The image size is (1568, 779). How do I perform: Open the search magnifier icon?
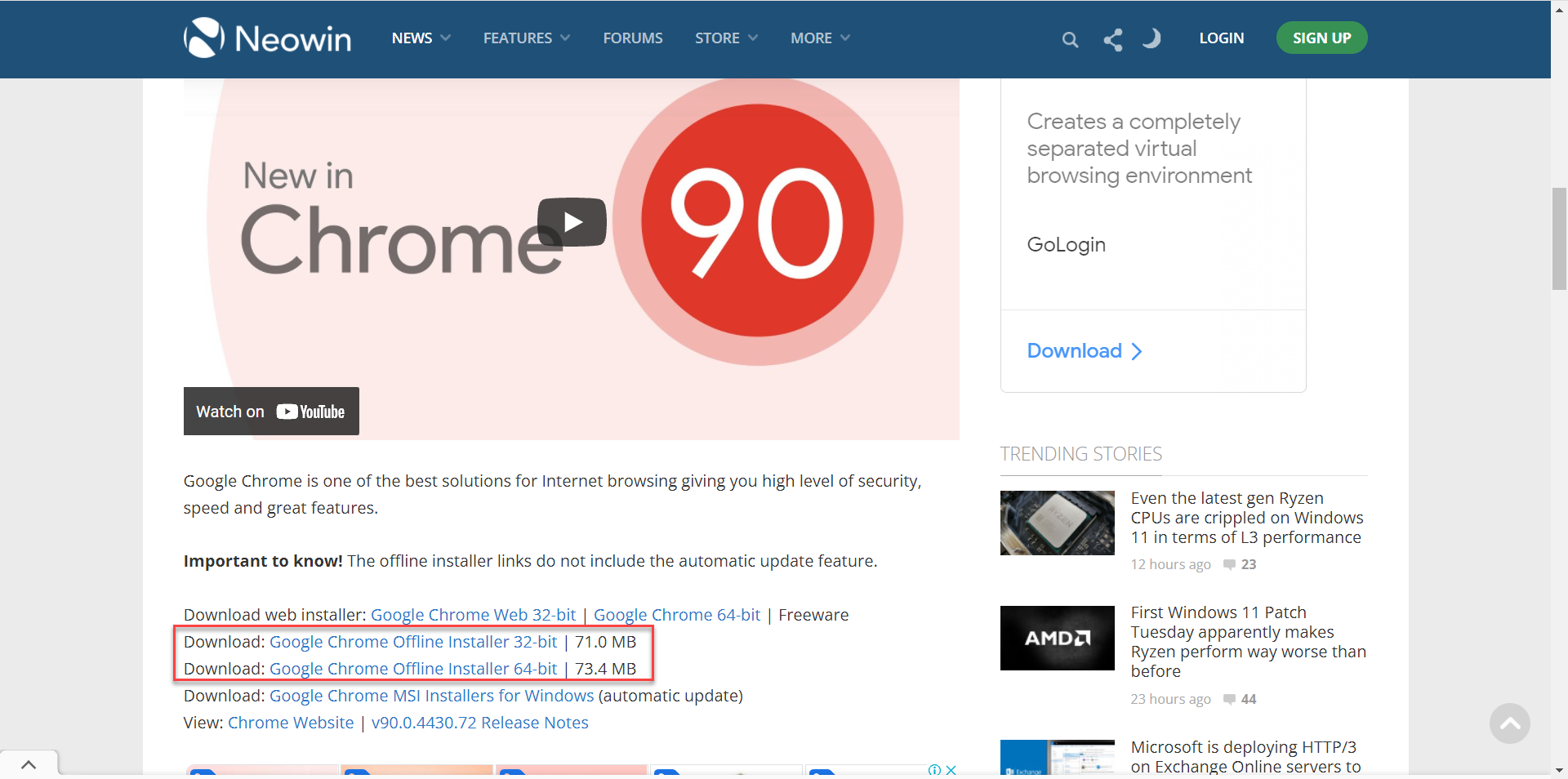tap(1070, 39)
